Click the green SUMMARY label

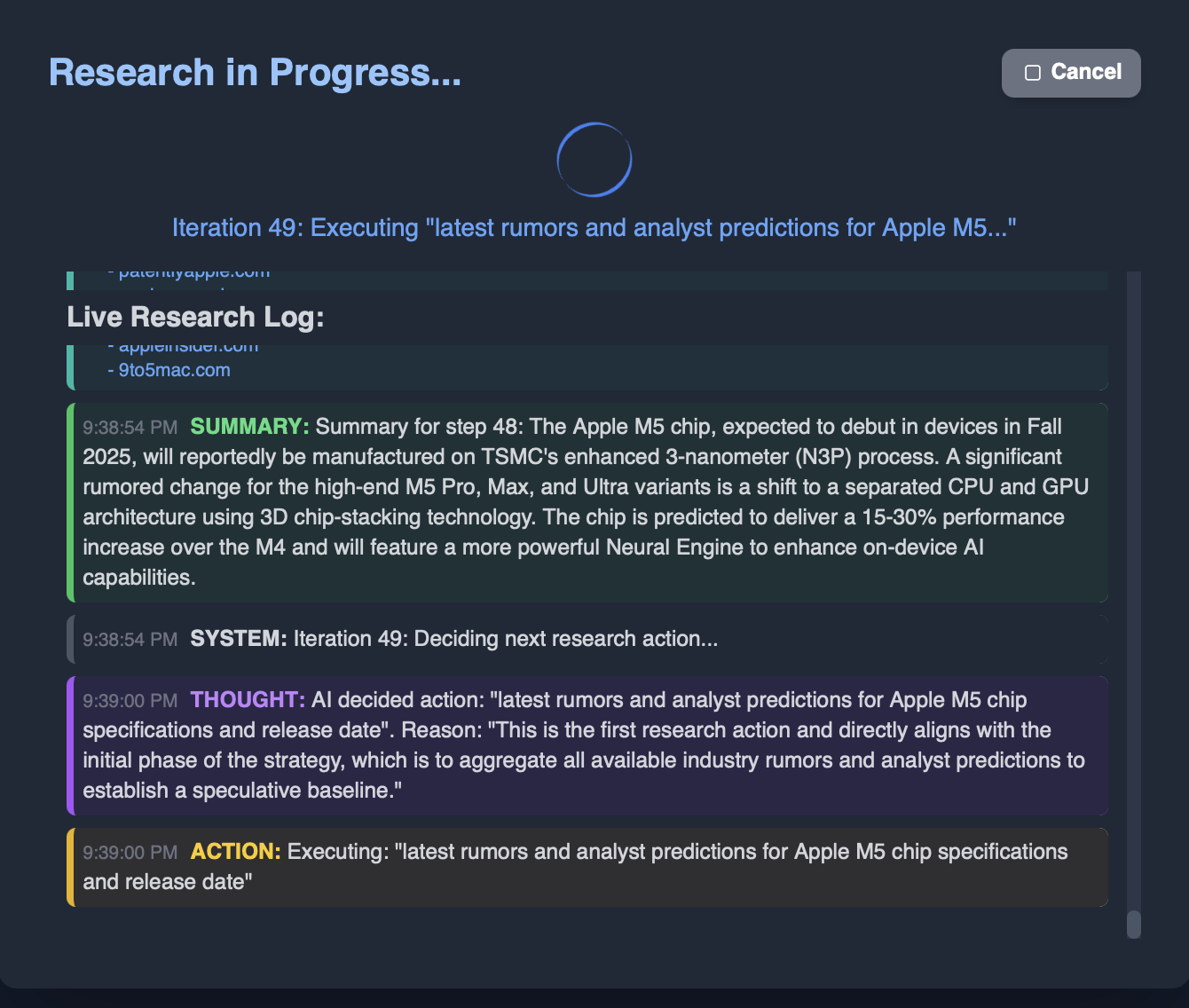click(x=250, y=427)
